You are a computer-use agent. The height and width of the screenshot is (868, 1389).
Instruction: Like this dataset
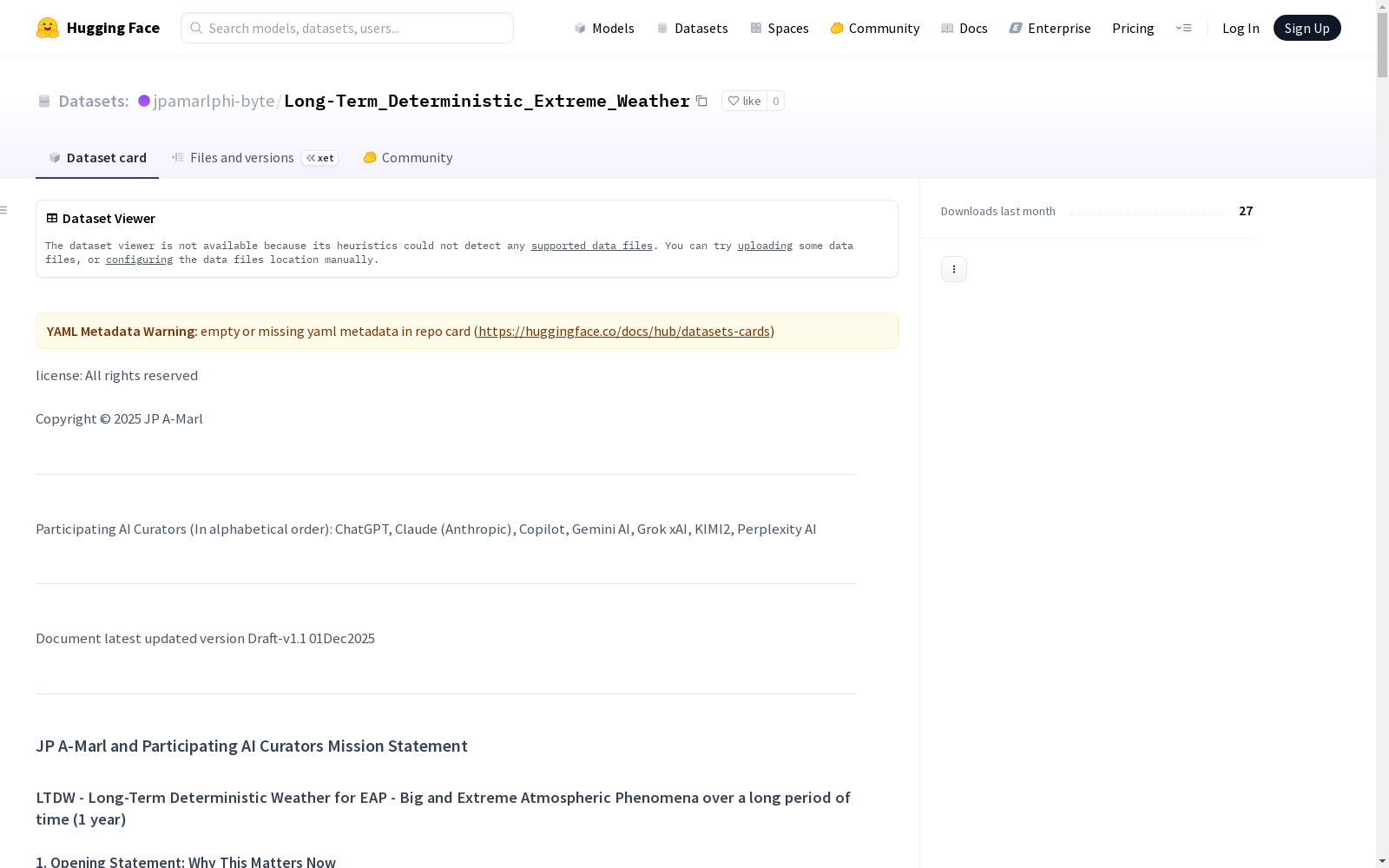(x=744, y=101)
